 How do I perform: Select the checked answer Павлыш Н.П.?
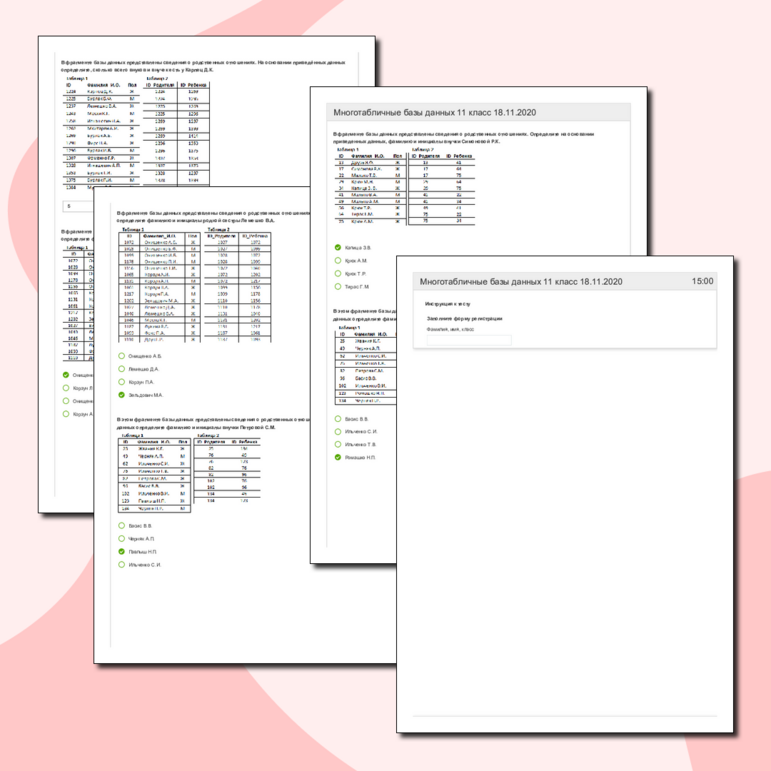[122, 551]
